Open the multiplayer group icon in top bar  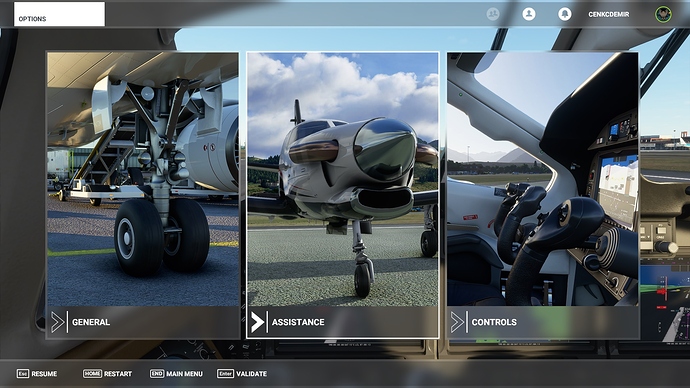[x=493, y=14]
